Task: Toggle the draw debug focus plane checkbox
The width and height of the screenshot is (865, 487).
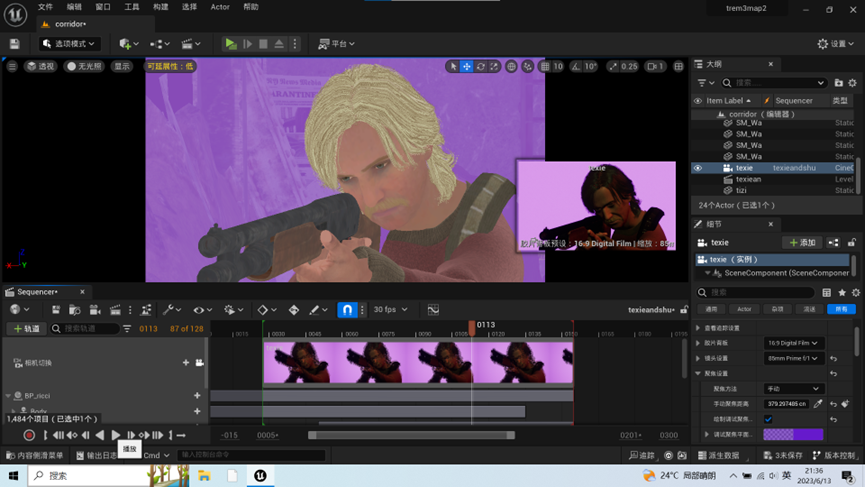Action: tap(768, 419)
